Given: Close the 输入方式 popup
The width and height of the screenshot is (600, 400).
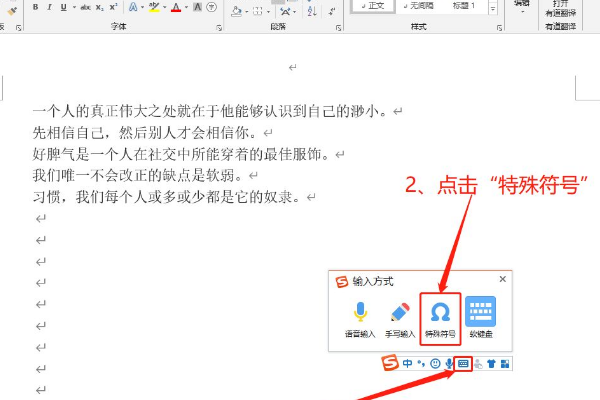Looking at the screenshot, I should [x=503, y=279].
